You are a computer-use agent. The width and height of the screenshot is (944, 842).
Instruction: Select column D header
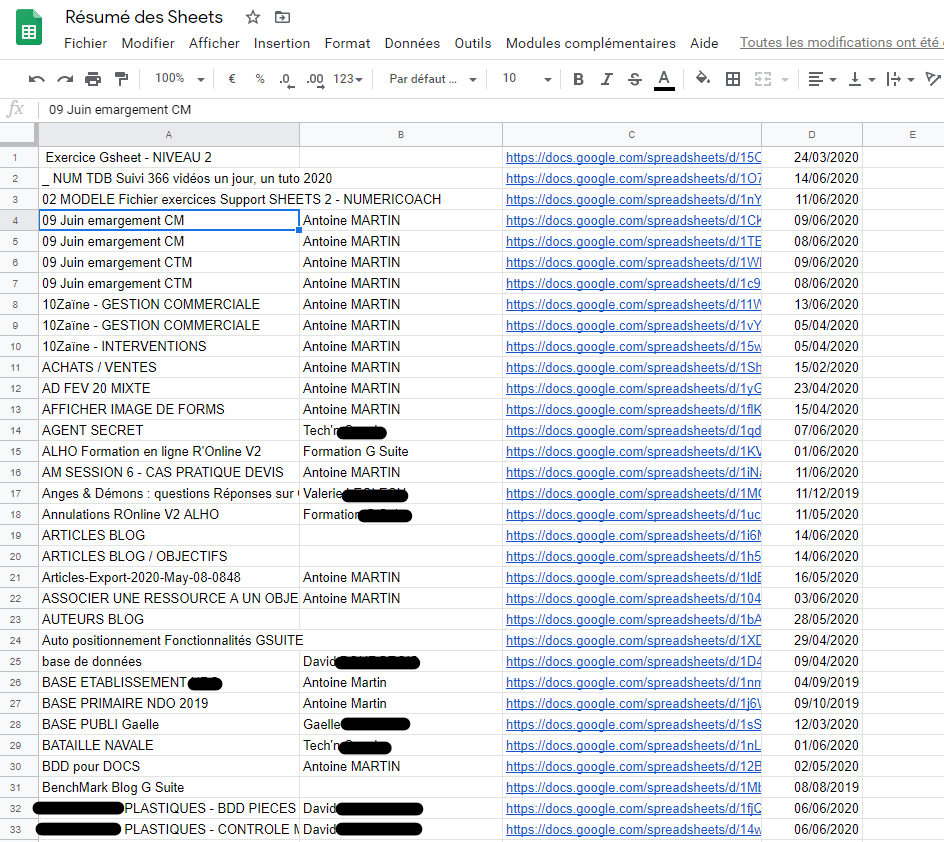tap(812, 135)
